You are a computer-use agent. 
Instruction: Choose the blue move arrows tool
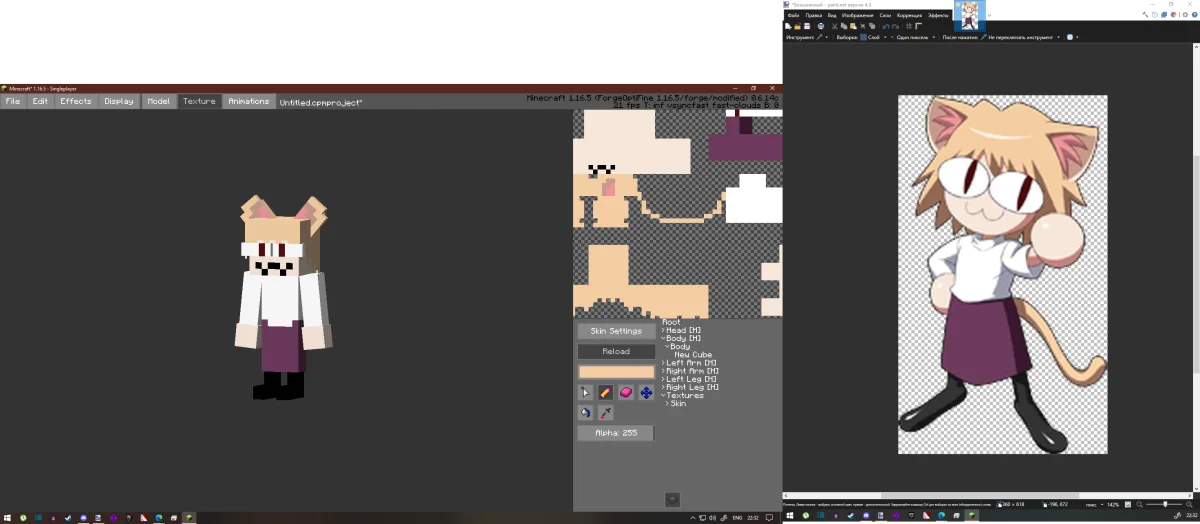click(646, 392)
